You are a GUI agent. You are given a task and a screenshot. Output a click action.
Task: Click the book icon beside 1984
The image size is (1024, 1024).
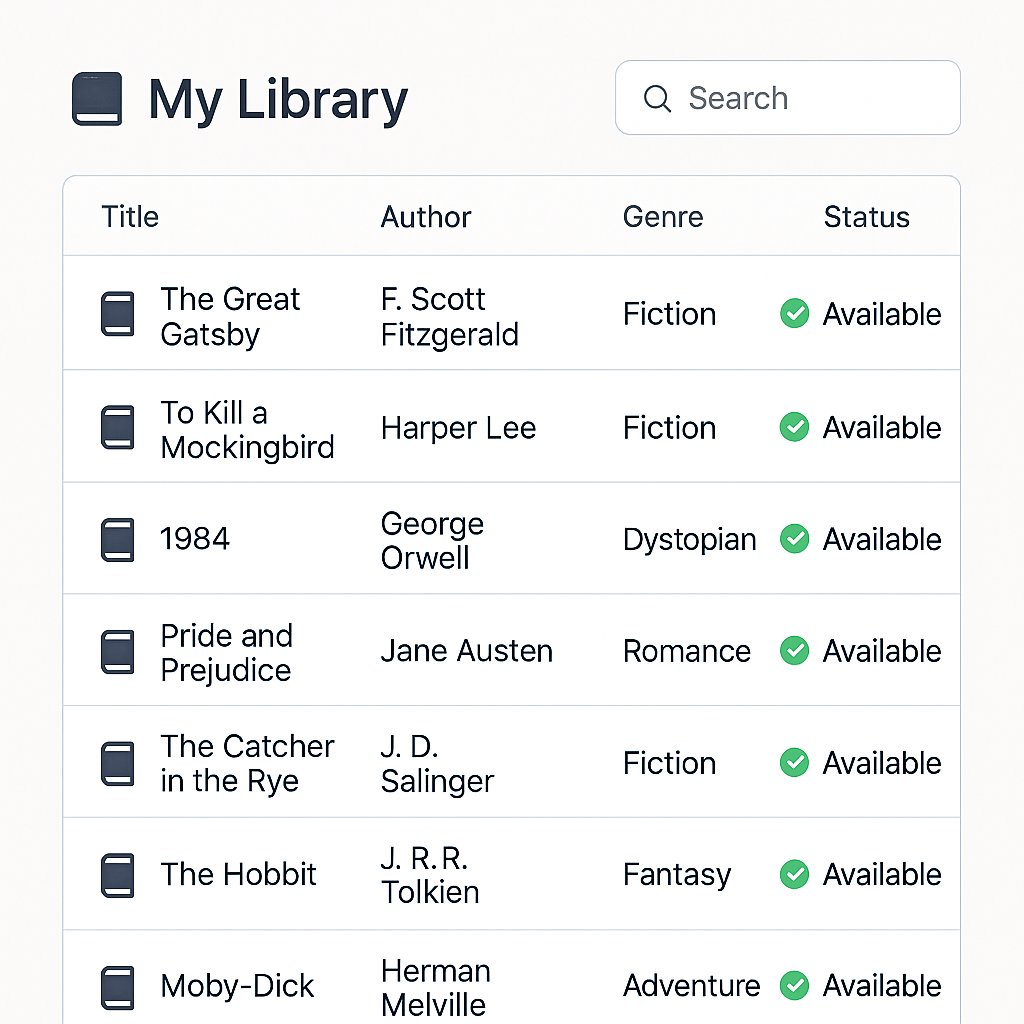[117, 539]
